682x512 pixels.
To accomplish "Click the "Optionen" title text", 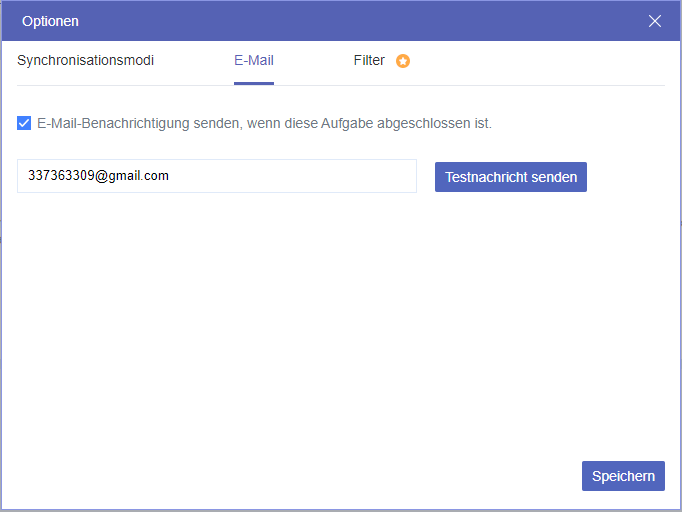I will [50, 21].
